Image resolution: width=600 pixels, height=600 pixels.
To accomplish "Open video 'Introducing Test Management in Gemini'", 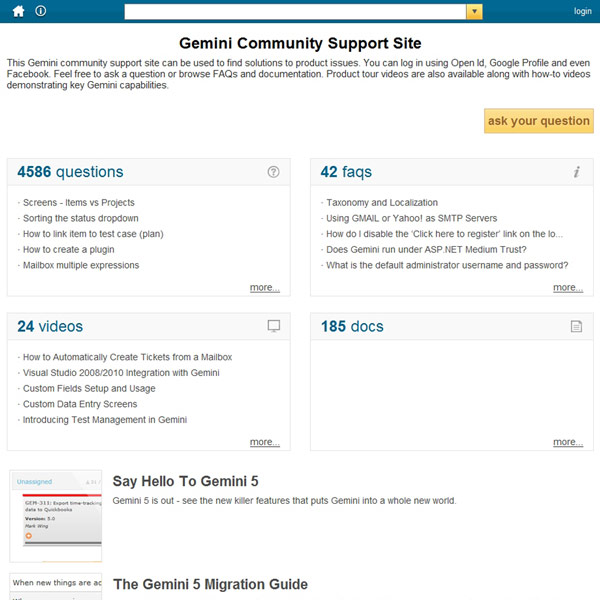I will (x=105, y=420).
